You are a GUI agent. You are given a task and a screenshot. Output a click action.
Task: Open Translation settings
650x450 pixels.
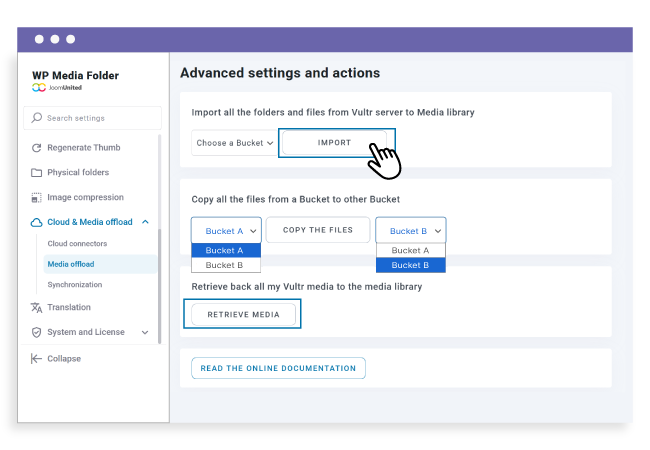pyautogui.click(x=69, y=307)
